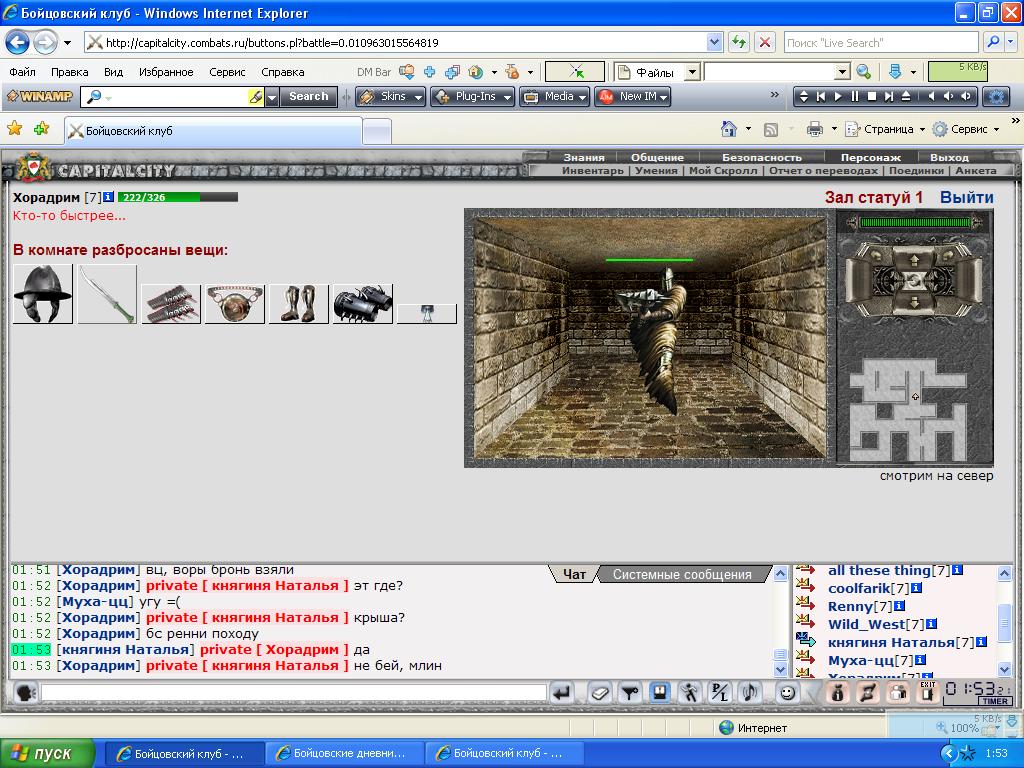Image resolution: width=1024 pixels, height=768 pixels.
Task: Click the smiley emoticon button in chat bar
Action: (788, 692)
